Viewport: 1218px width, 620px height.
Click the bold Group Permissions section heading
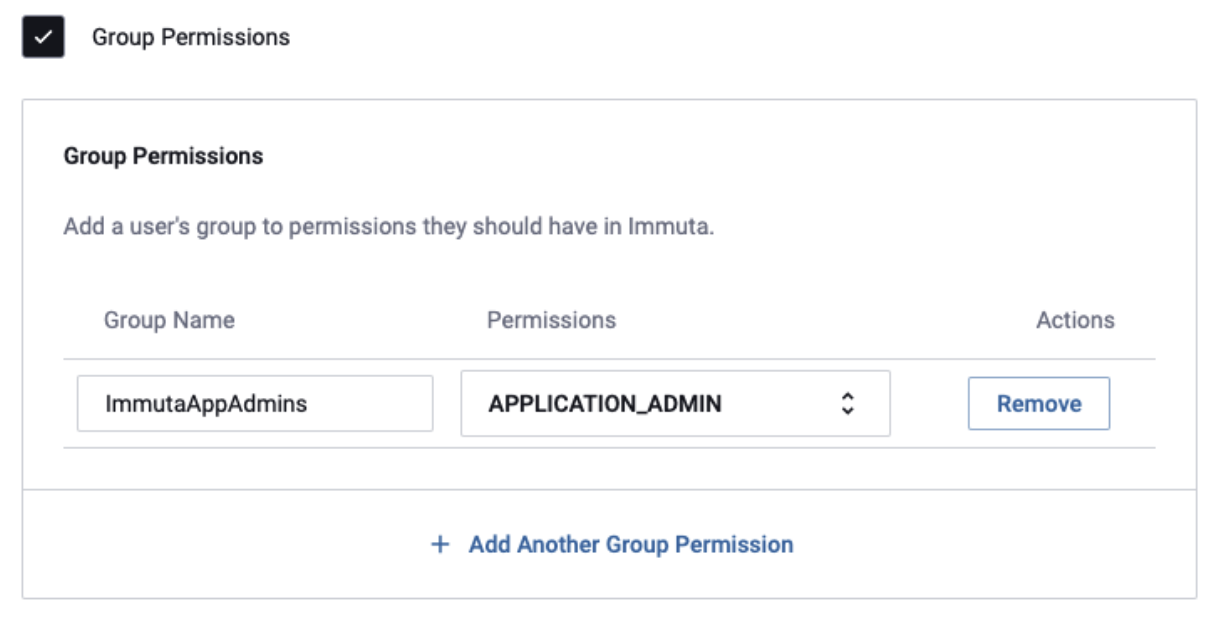click(x=163, y=157)
